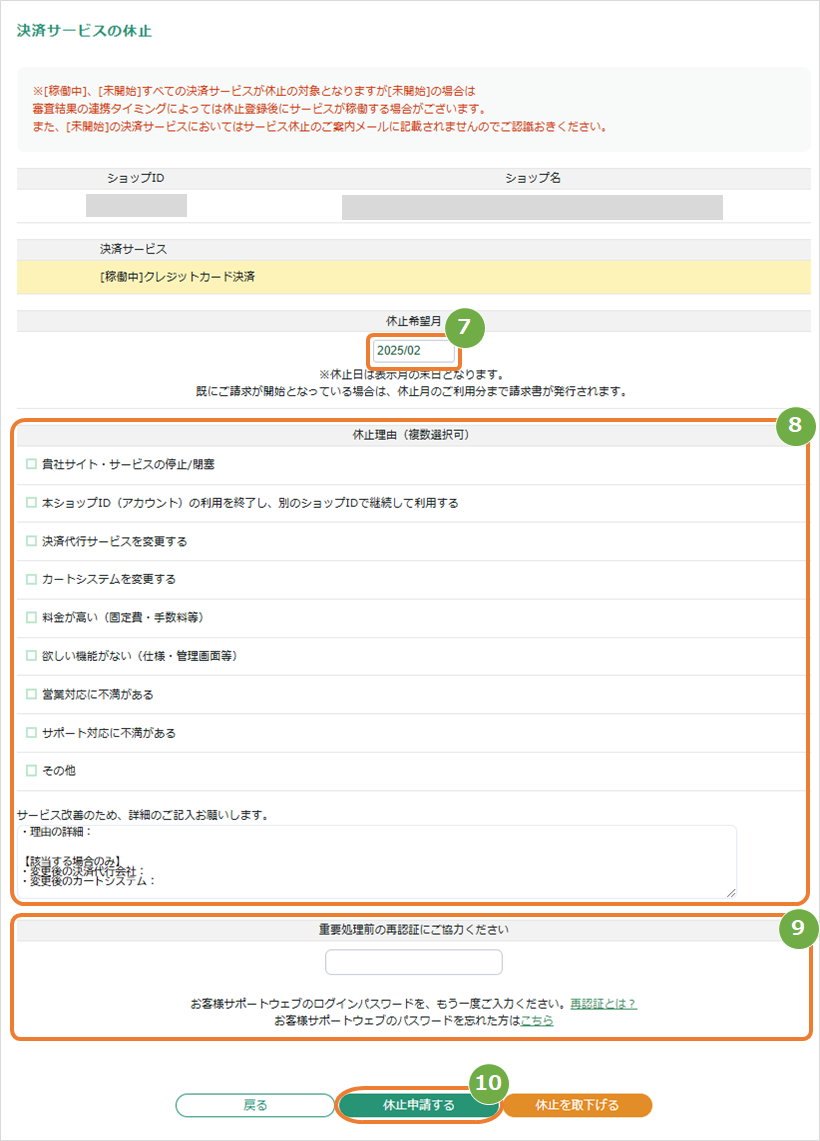Viewport: 820px width, 1141px height.
Task: Click the 休止を取下げる button
Action: point(577,1105)
